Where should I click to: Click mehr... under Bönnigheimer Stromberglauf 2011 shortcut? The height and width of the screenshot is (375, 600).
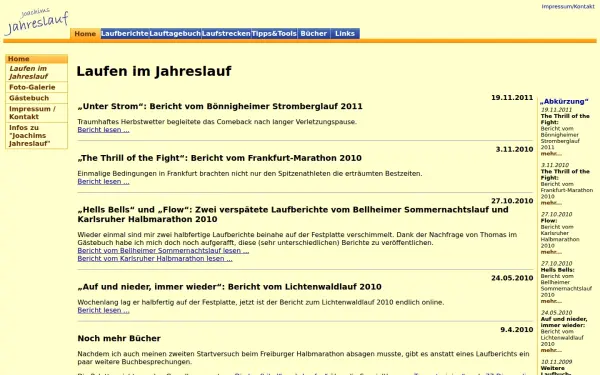click(551, 153)
